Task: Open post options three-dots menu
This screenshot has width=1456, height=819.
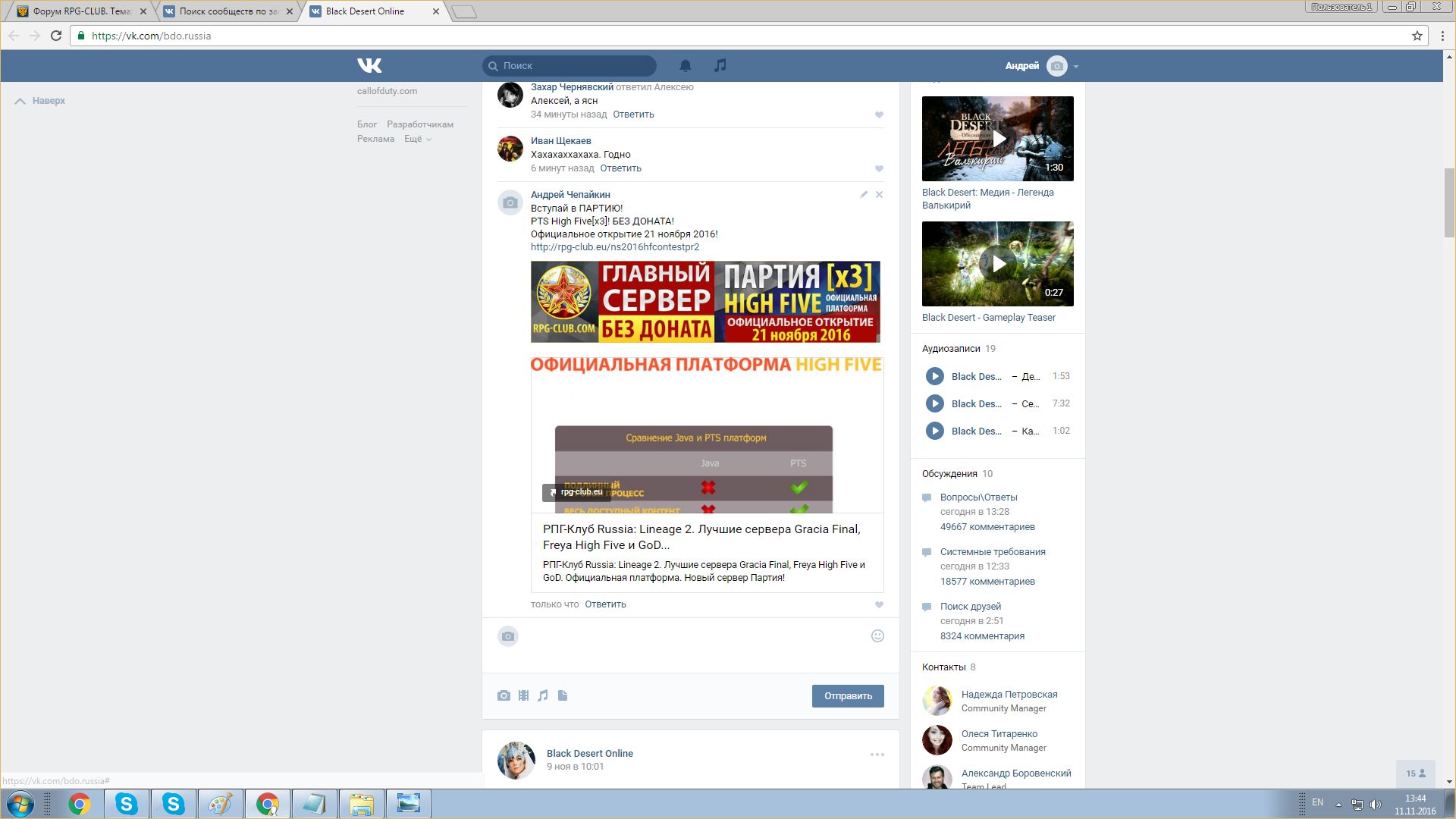Action: tap(877, 755)
